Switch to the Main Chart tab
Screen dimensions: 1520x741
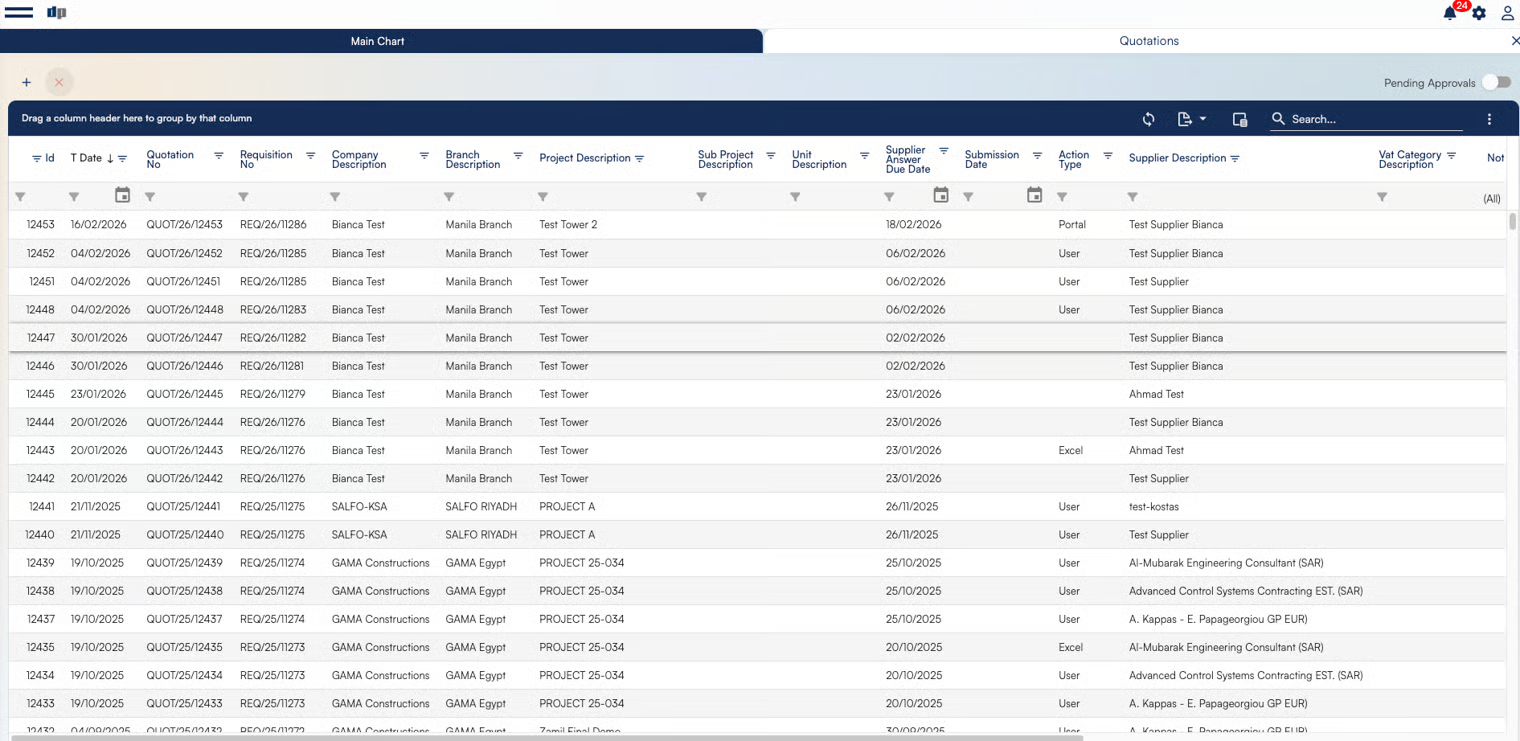click(x=377, y=41)
